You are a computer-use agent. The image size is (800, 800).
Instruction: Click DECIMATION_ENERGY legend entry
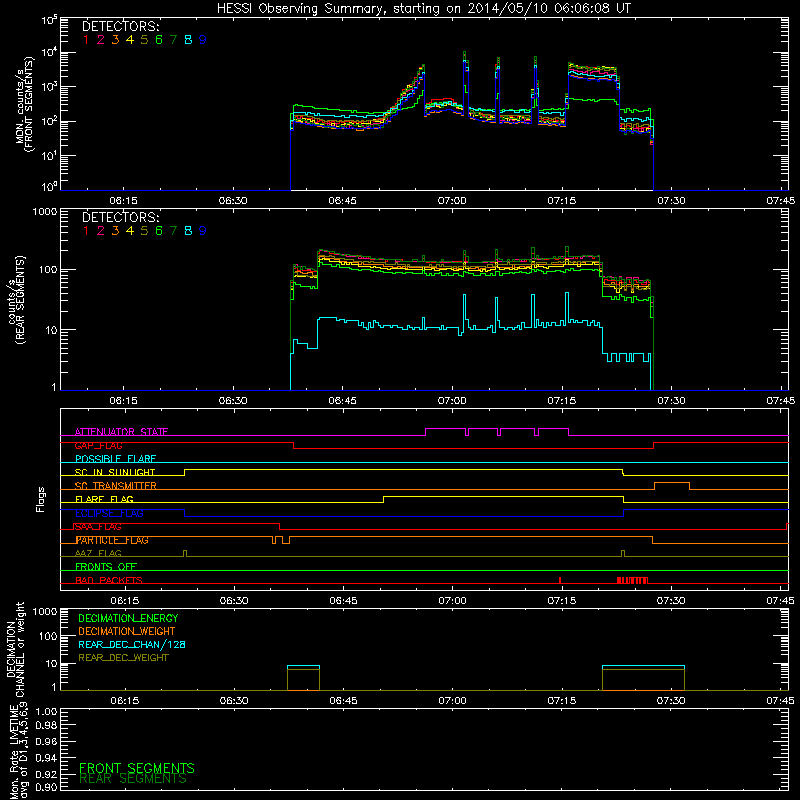point(128,618)
